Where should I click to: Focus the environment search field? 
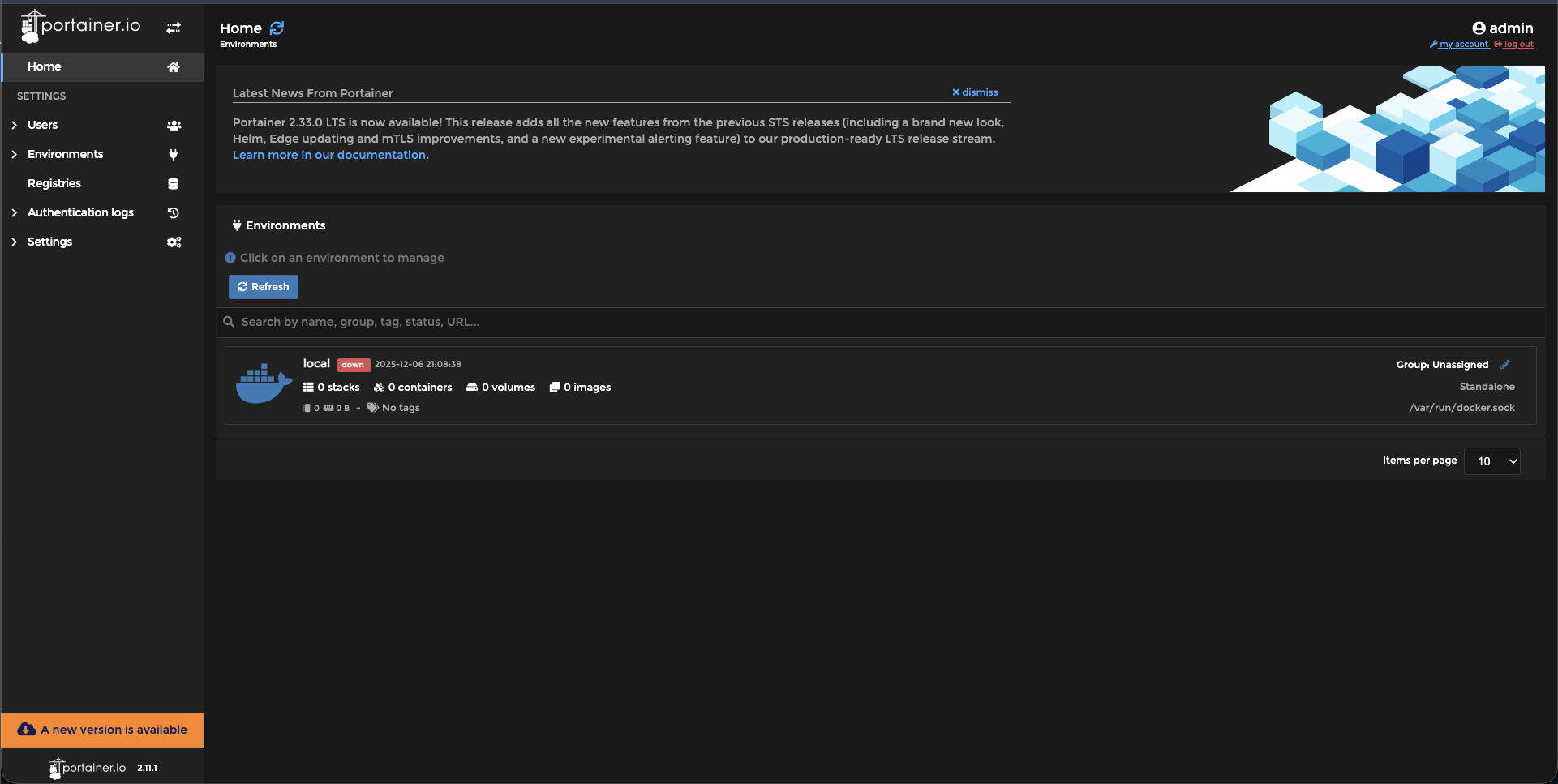(x=880, y=322)
